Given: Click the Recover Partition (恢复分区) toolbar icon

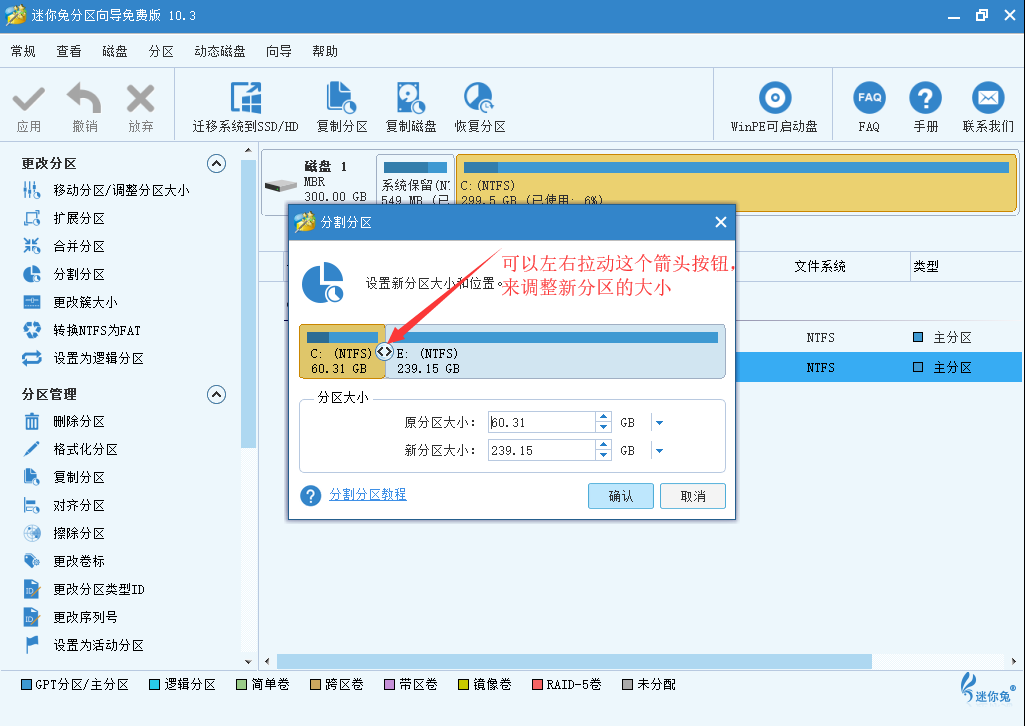Looking at the screenshot, I should [479, 98].
